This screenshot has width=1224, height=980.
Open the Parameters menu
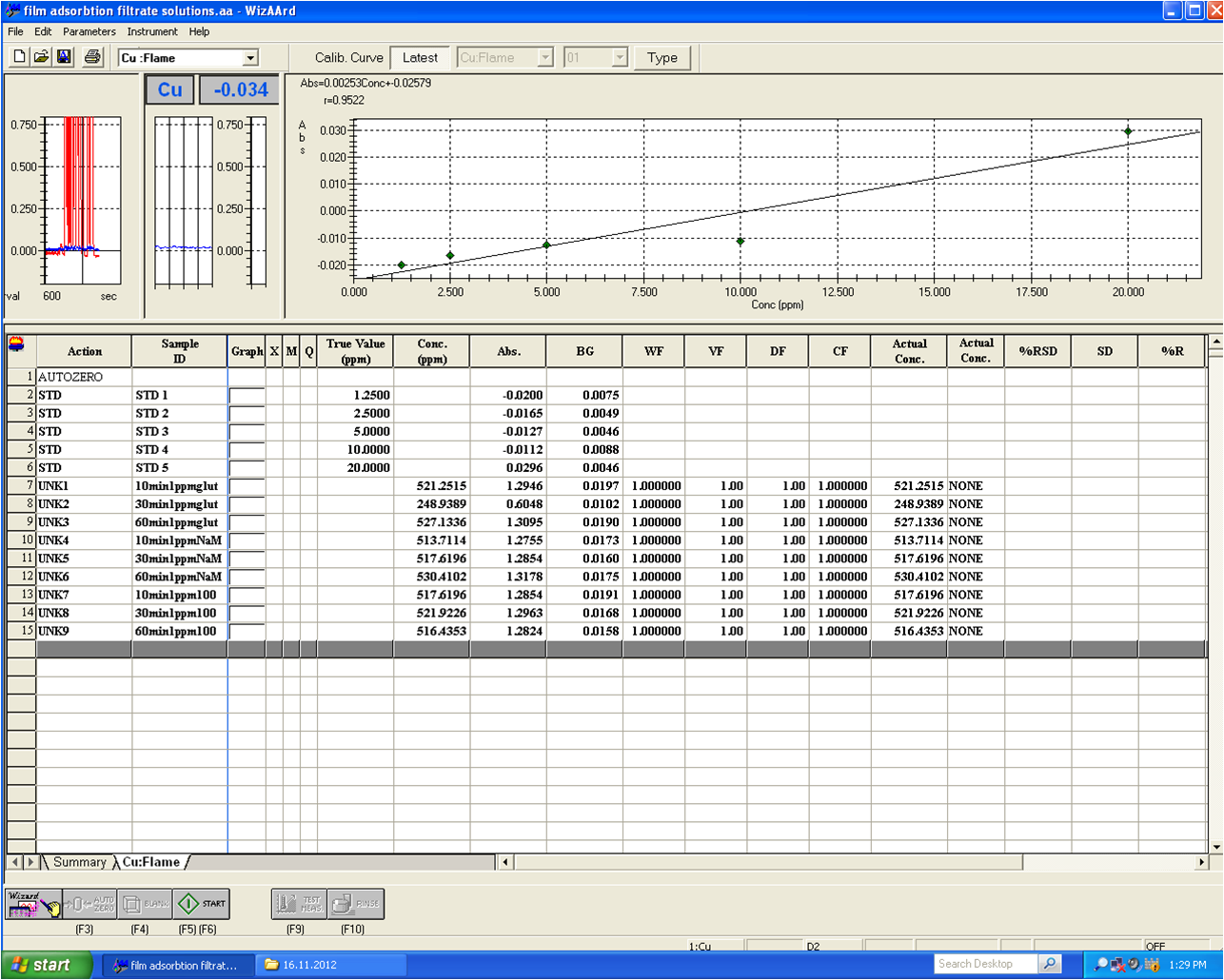click(89, 31)
